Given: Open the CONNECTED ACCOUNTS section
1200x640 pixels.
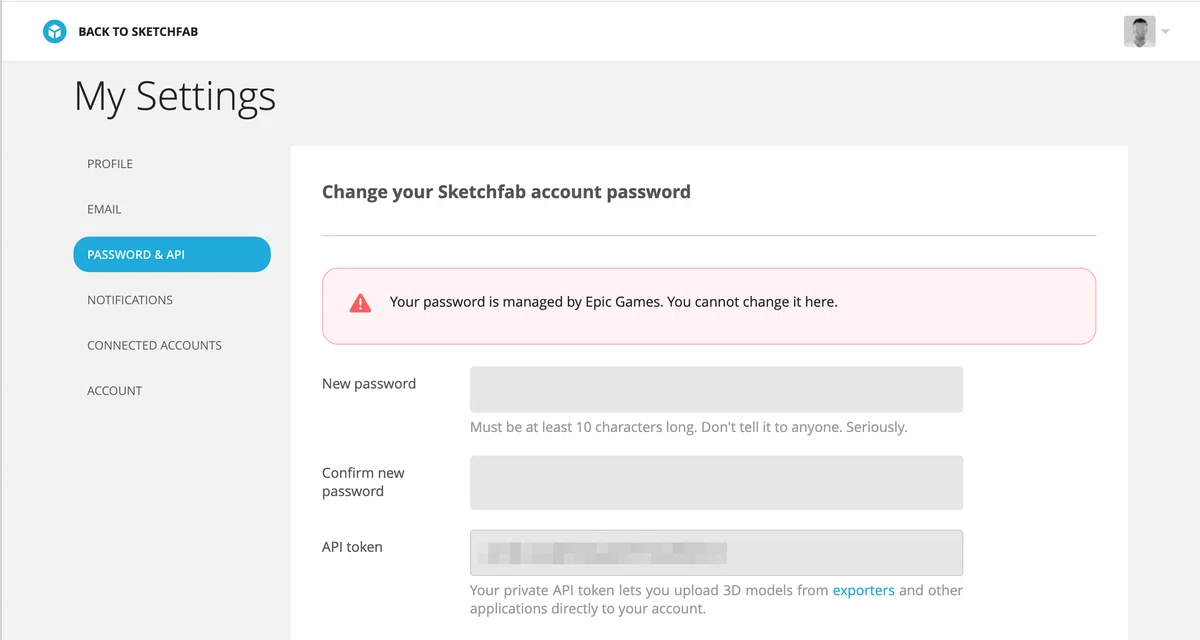Looking at the screenshot, I should [x=154, y=345].
